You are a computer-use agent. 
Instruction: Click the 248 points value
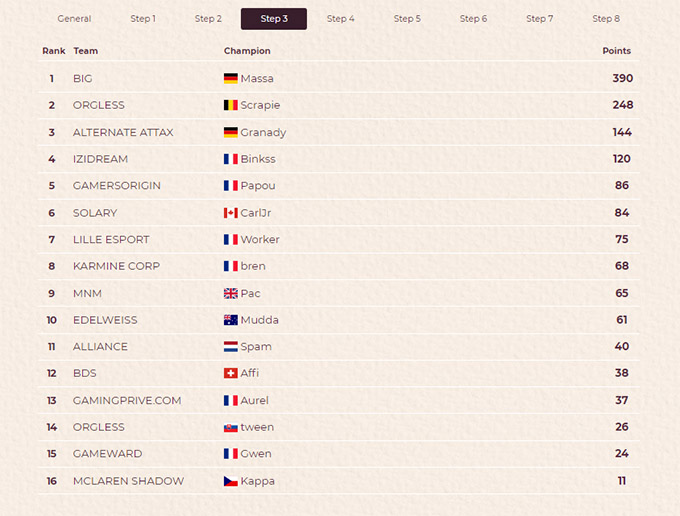pos(623,105)
